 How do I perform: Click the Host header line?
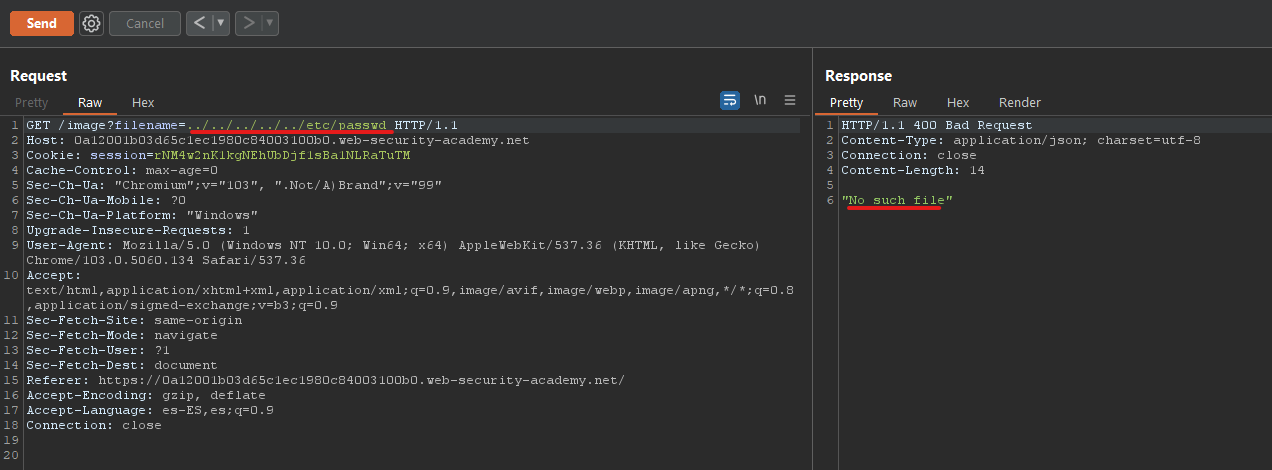coord(277,140)
